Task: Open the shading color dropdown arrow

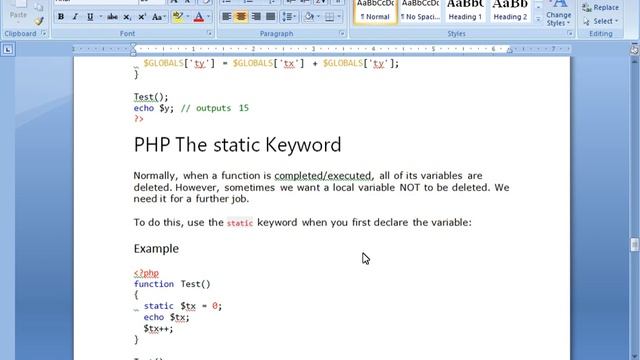Action: pyautogui.click(x=318, y=17)
